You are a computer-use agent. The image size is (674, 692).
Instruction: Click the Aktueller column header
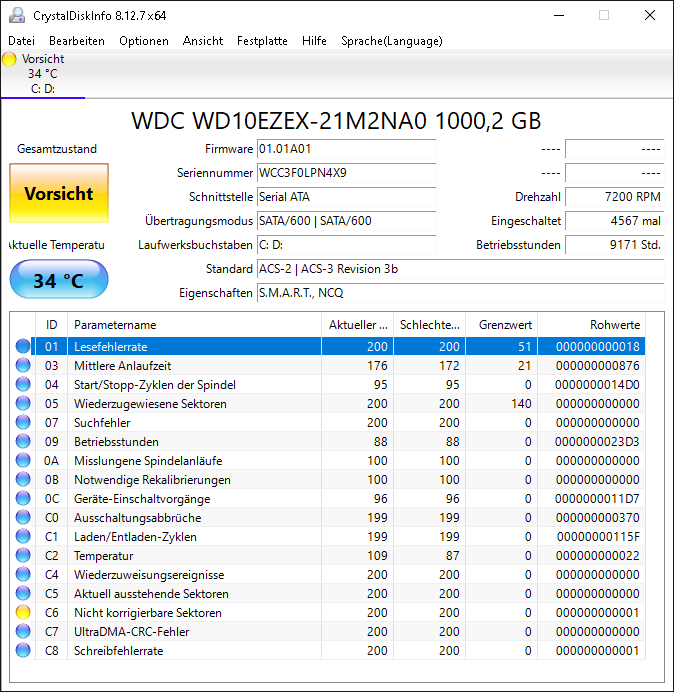[x=358, y=325]
